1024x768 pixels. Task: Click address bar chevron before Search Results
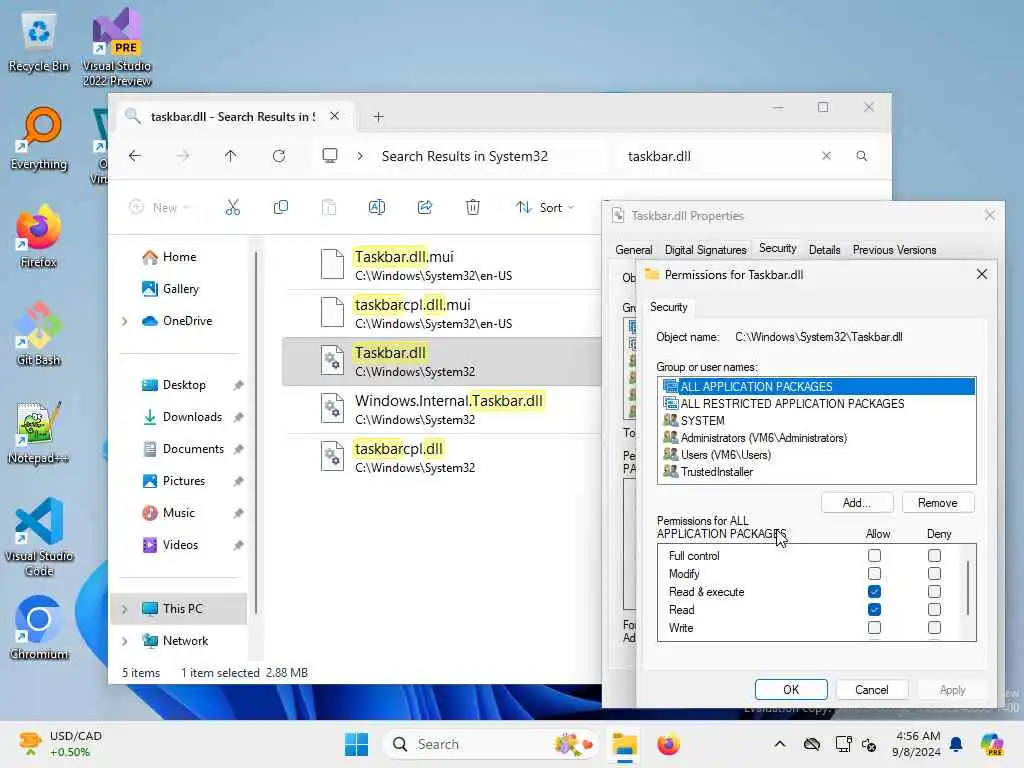coord(360,156)
